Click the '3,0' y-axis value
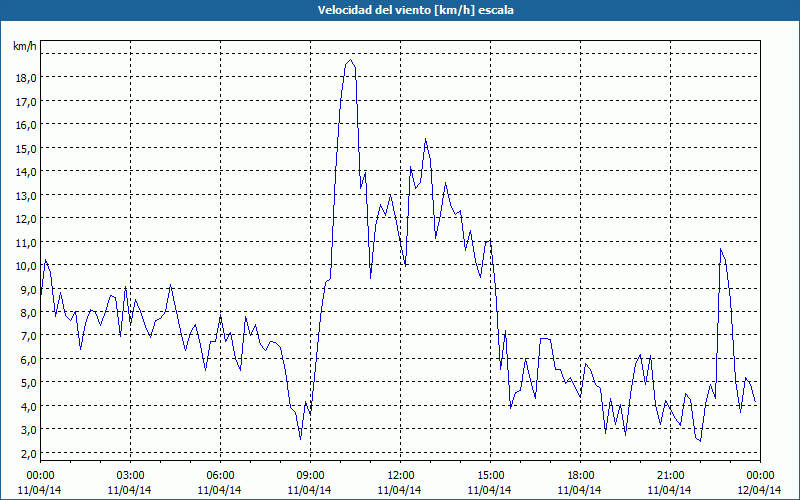Screen dimensions: 800x500 [x=29, y=430]
